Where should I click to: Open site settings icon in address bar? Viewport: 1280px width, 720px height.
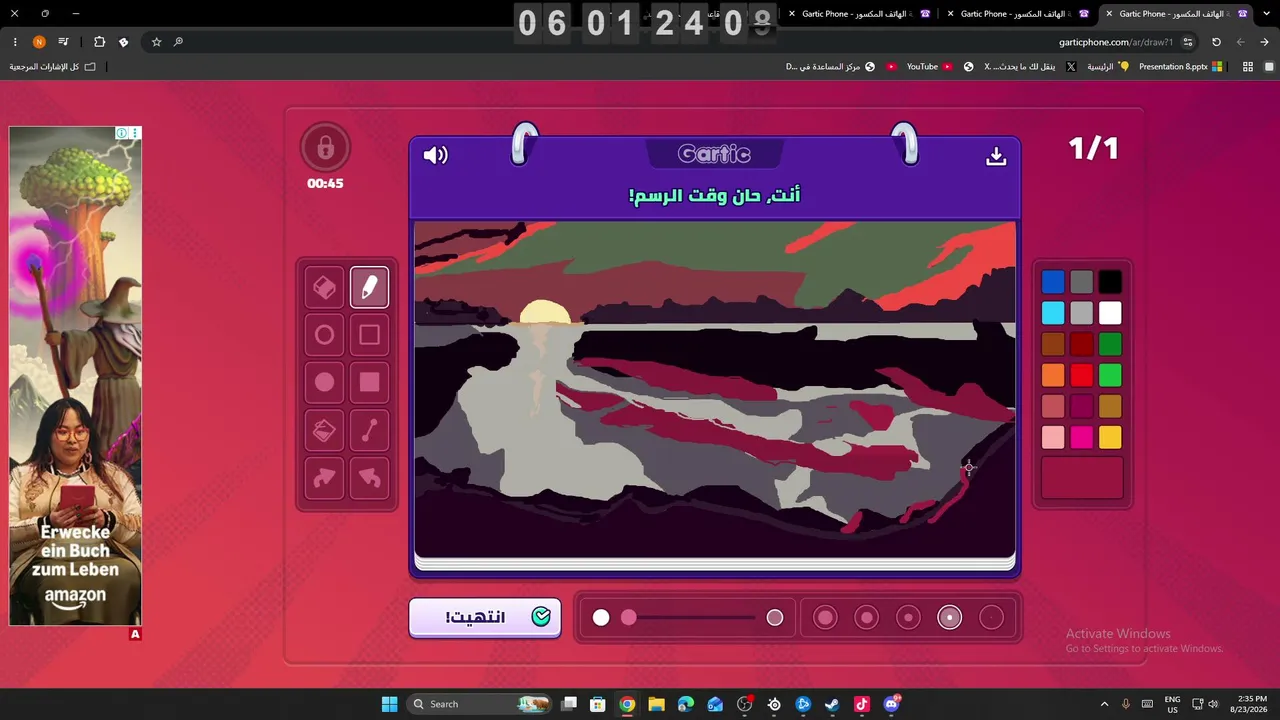pyautogui.click(x=1188, y=42)
